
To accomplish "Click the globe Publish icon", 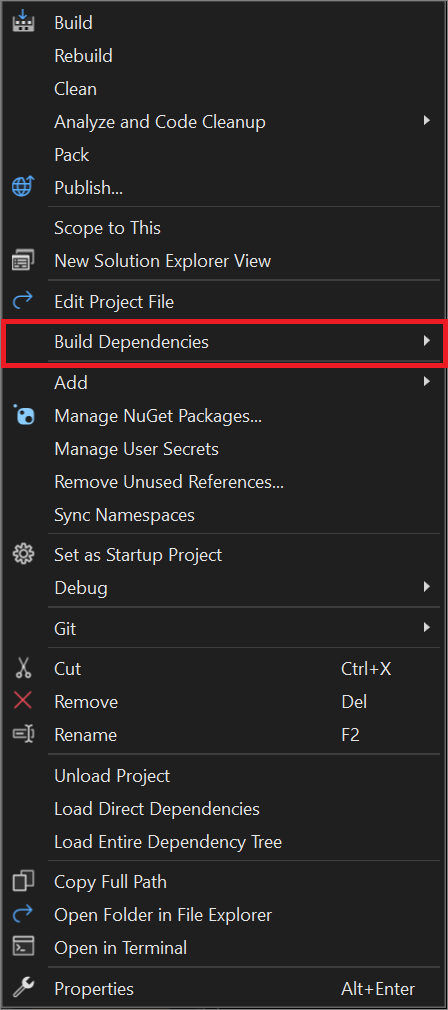I will click(x=24, y=187).
